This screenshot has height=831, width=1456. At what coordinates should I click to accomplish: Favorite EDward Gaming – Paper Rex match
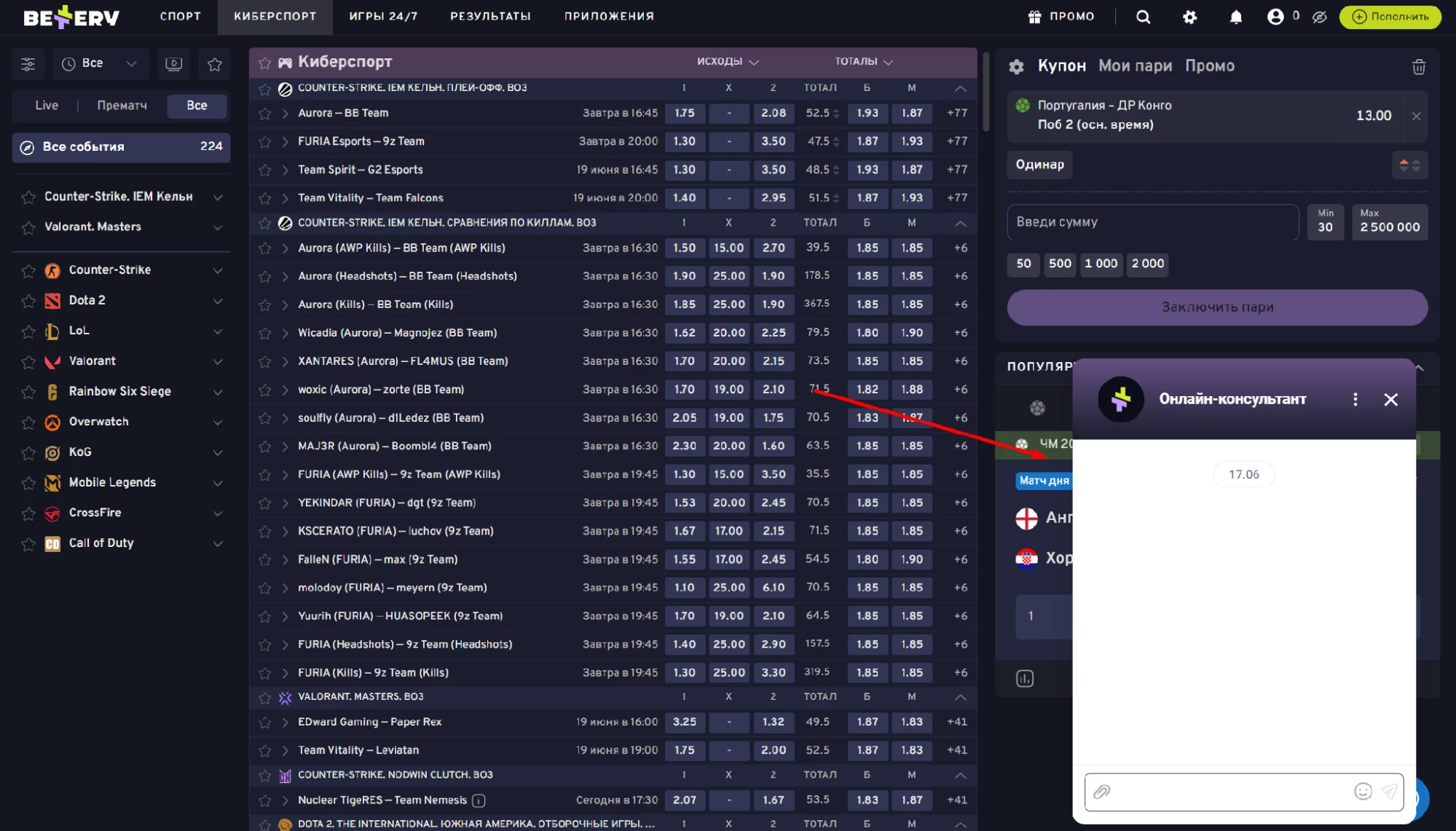pyautogui.click(x=265, y=722)
